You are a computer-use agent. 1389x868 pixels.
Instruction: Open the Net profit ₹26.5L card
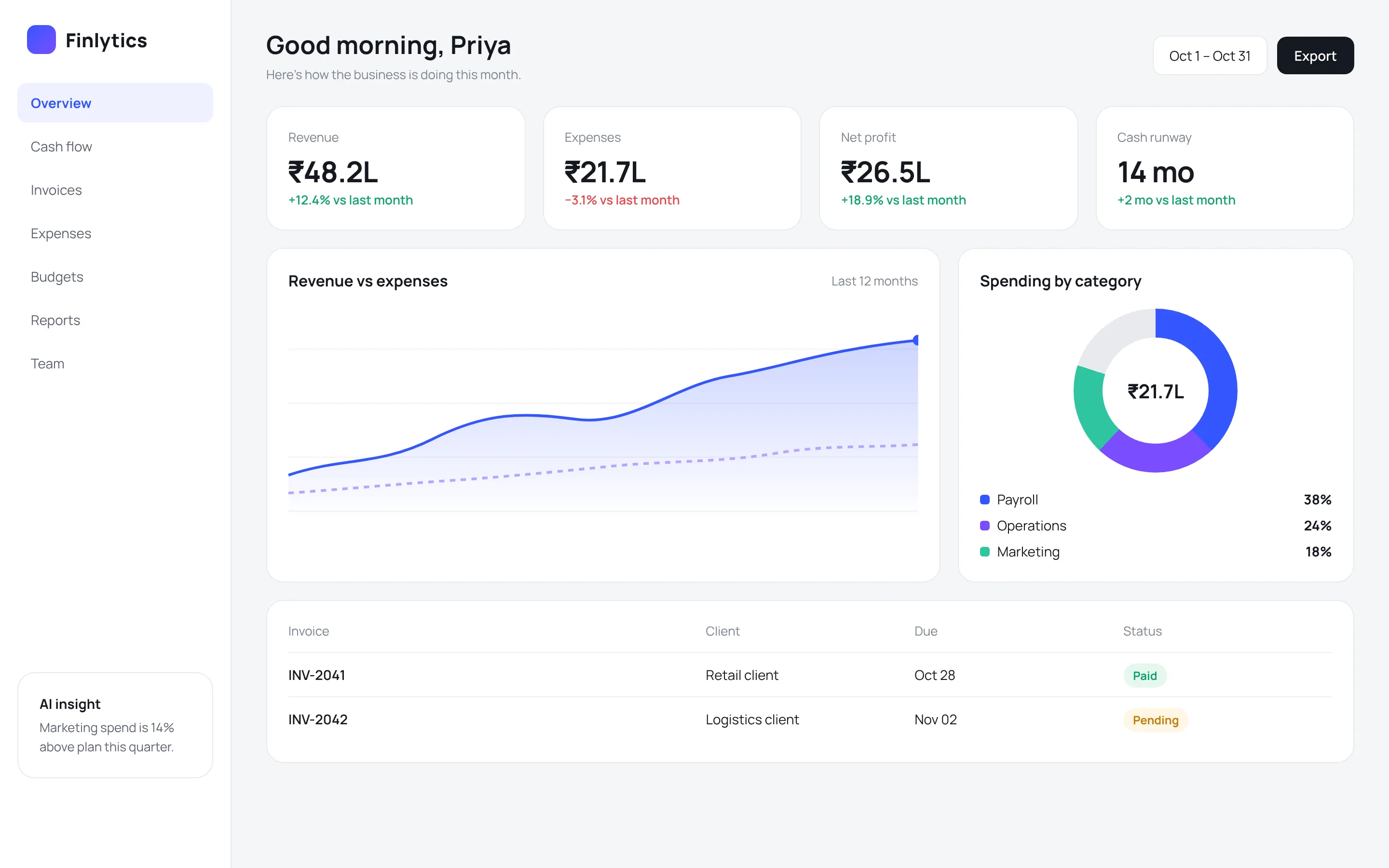[948, 168]
